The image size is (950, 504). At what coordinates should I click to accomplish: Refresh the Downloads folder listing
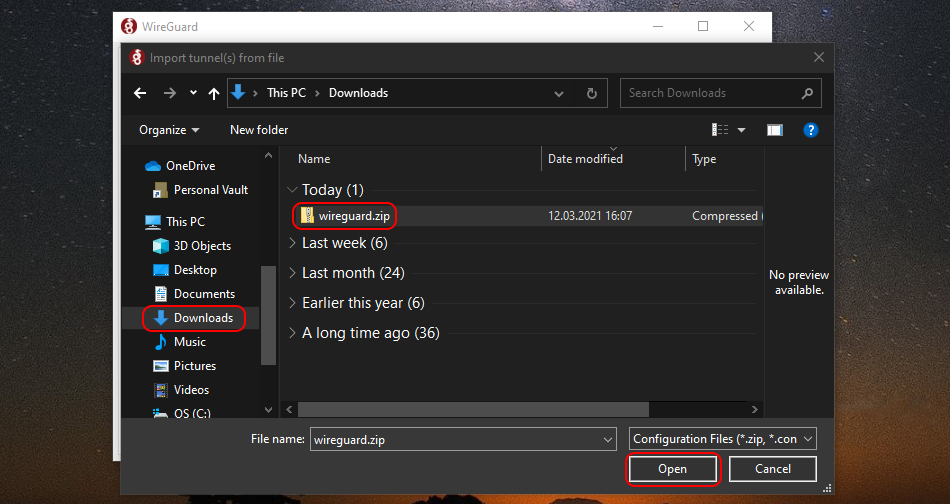(x=591, y=93)
